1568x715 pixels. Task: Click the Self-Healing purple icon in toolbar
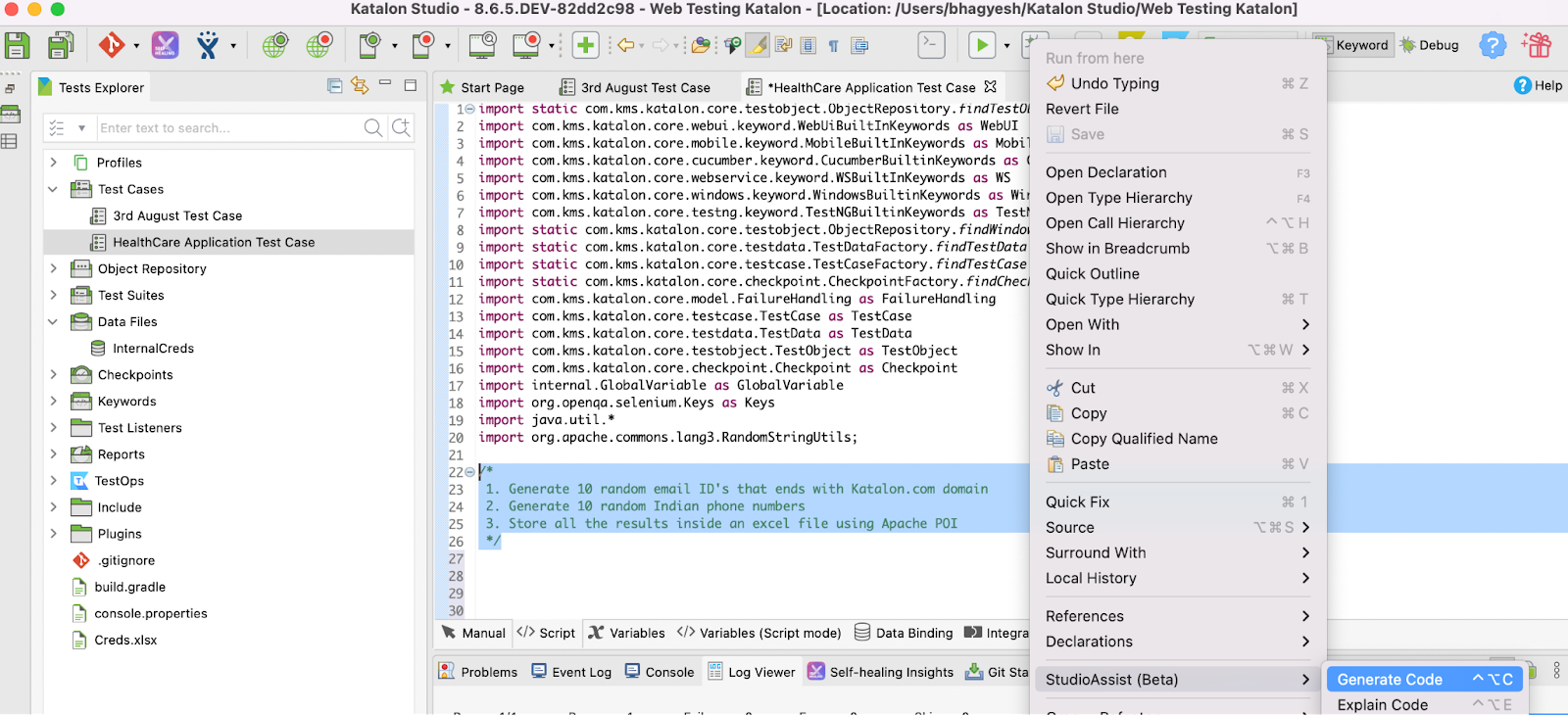click(165, 45)
